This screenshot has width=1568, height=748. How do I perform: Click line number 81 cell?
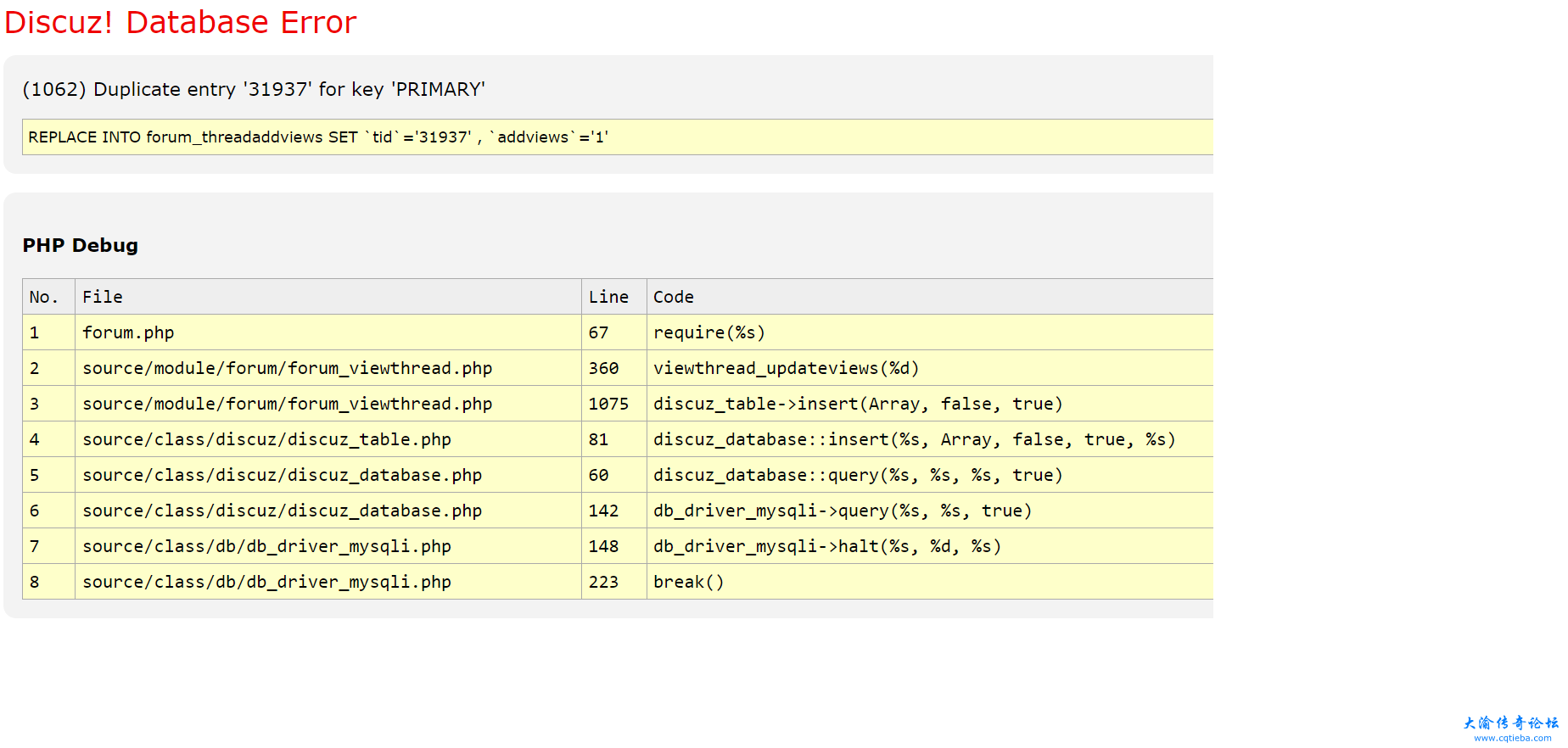pyautogui.click(x=614, y=439)
